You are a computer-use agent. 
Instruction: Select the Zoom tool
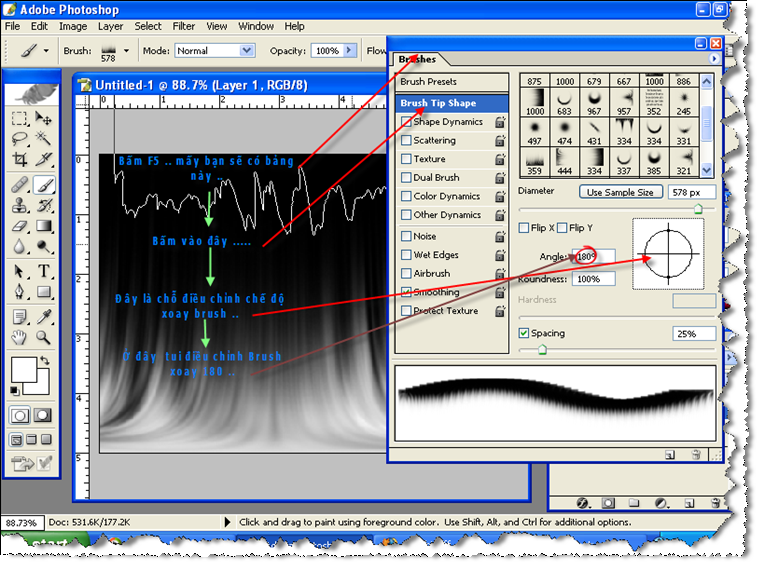pos(43,337)
